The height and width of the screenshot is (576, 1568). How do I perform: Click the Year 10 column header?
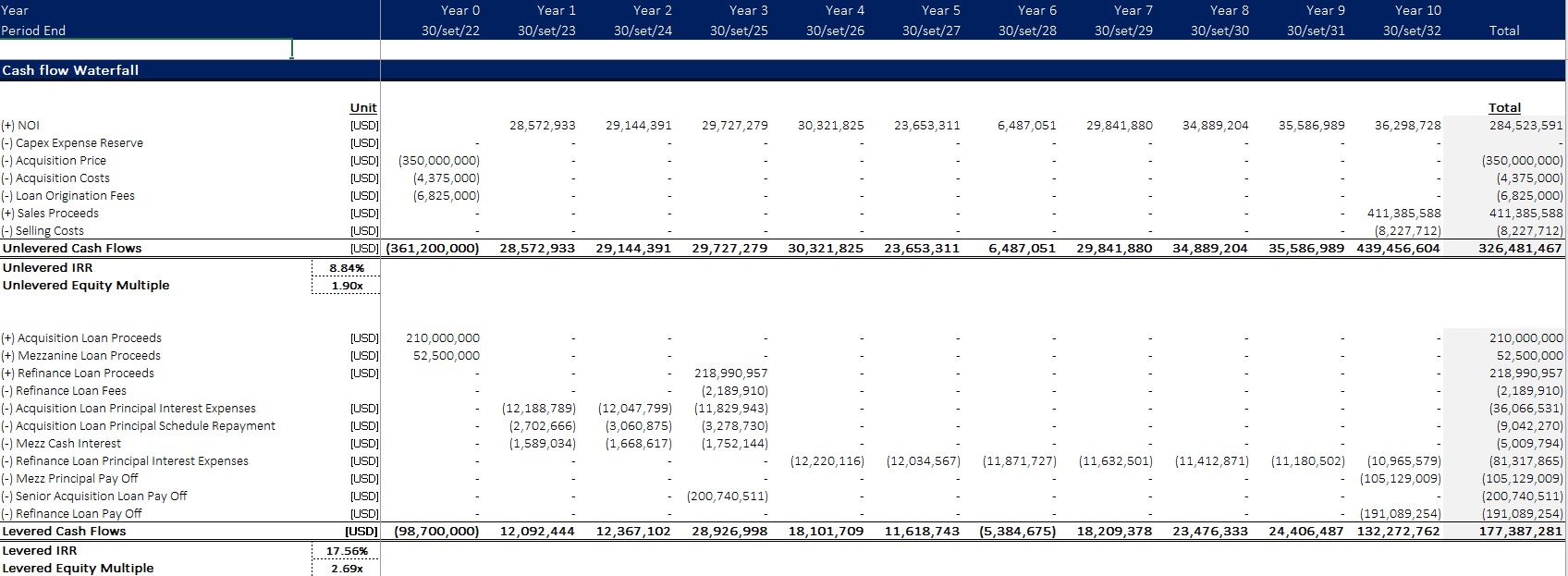click(x=1418, y=10)
